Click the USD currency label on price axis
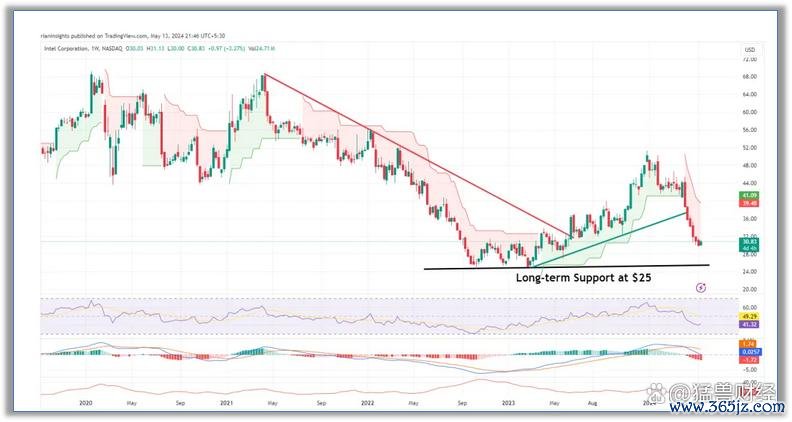The height and width of the screenshot is (422, 792). point(748,49)
